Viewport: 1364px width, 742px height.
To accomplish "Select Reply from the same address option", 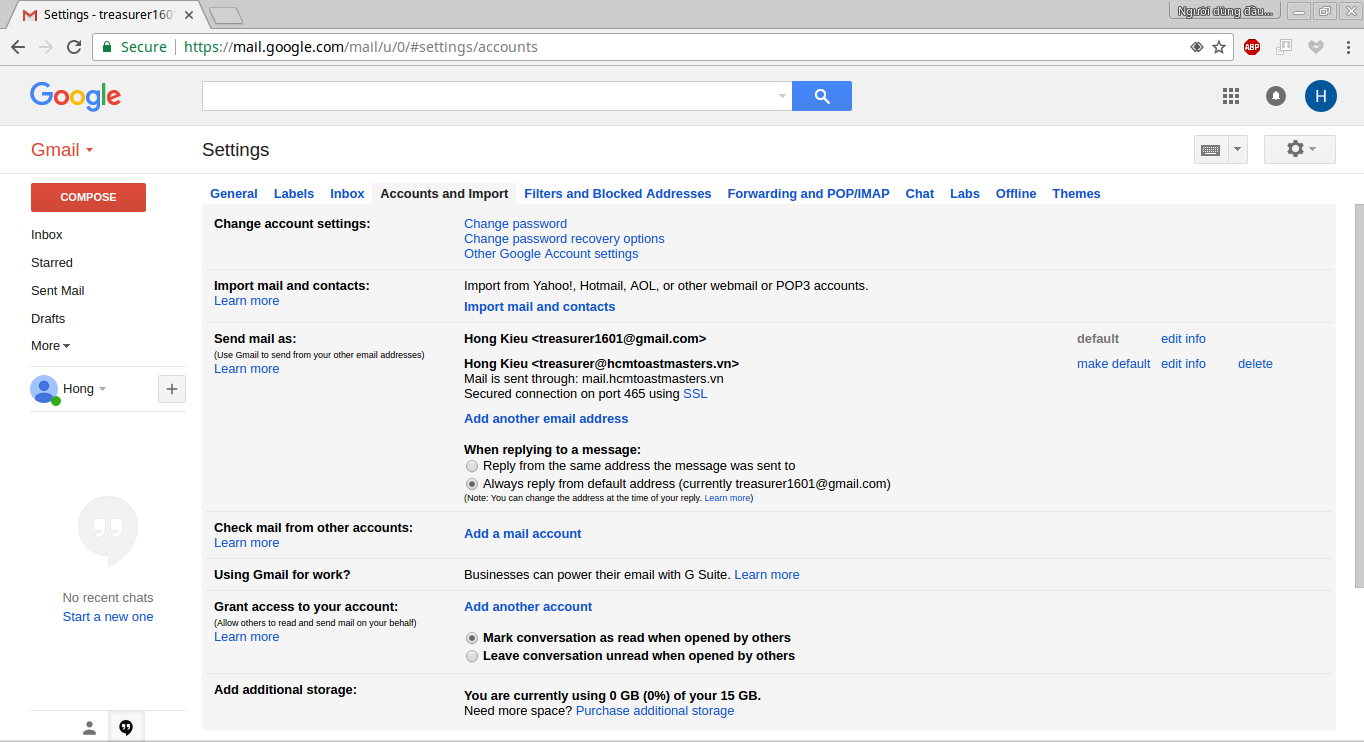I will tap(472, 466).
